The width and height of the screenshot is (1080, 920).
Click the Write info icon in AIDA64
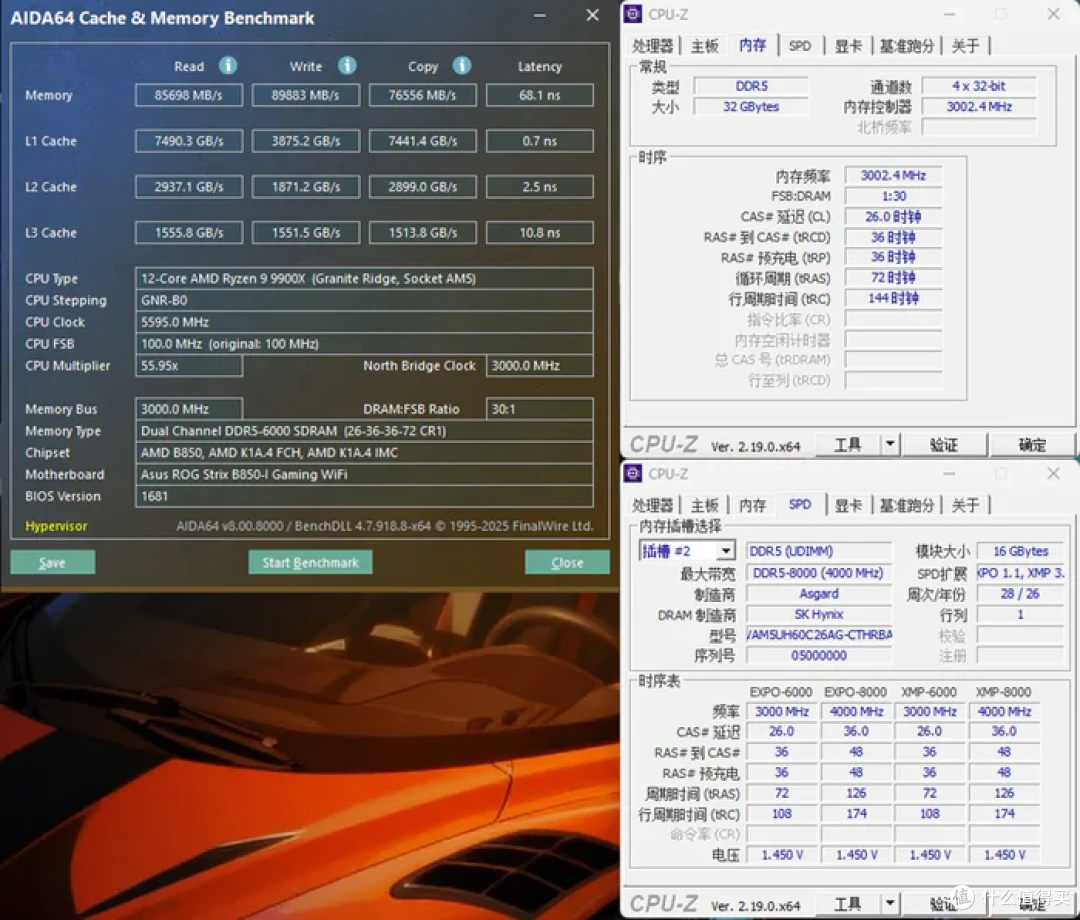347,65
